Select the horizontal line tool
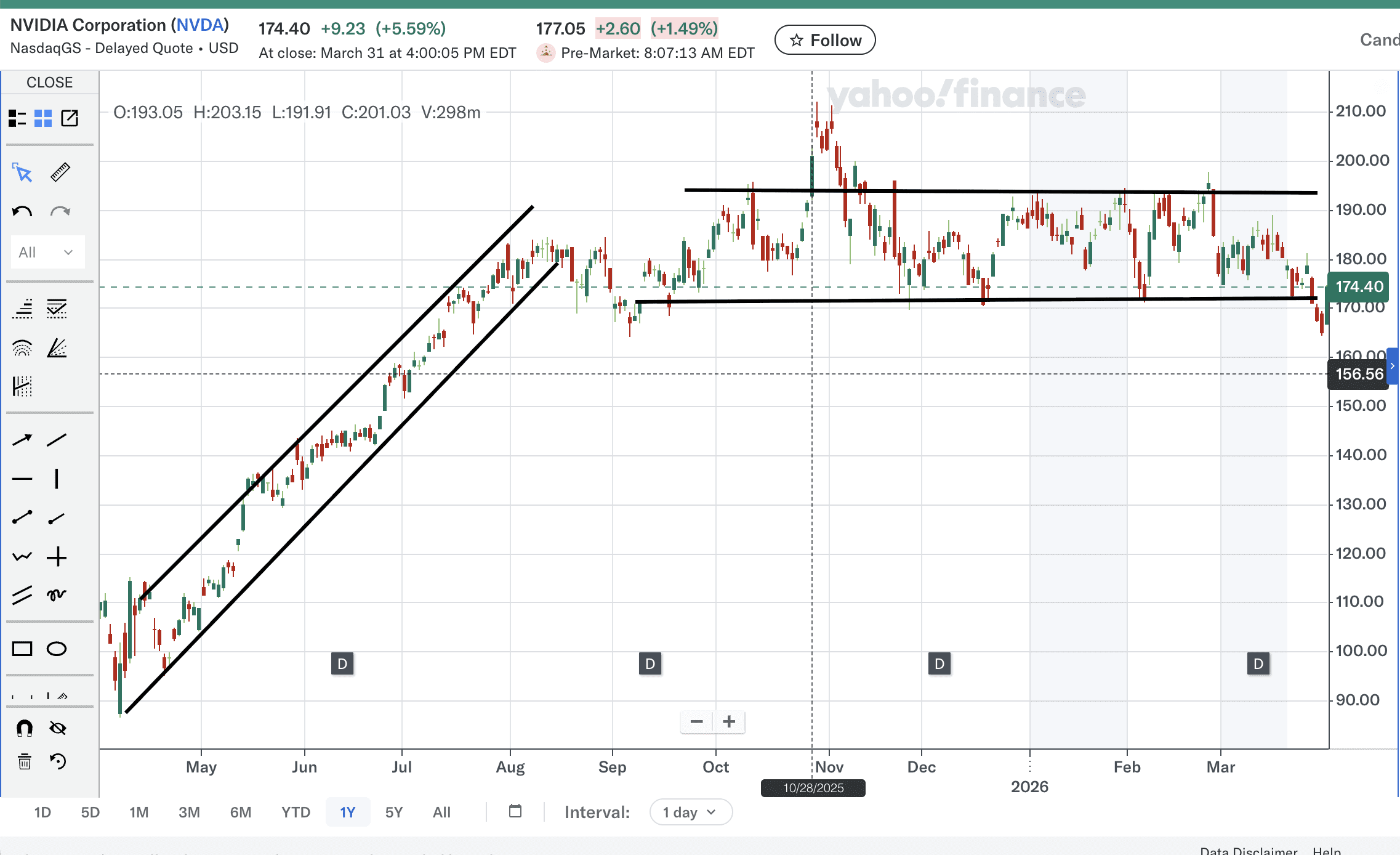The width and height of the screenshot is (1400, 855). click(x=22, y=479)
